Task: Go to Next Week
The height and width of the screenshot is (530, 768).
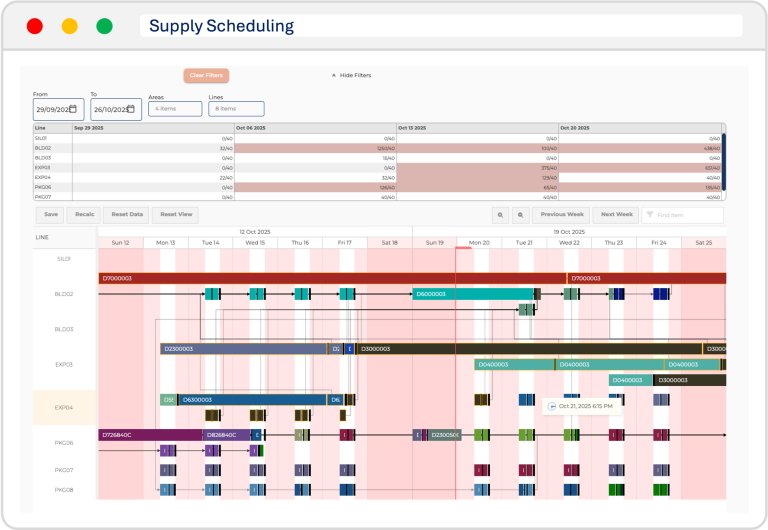Action: [x=616, y=215]
